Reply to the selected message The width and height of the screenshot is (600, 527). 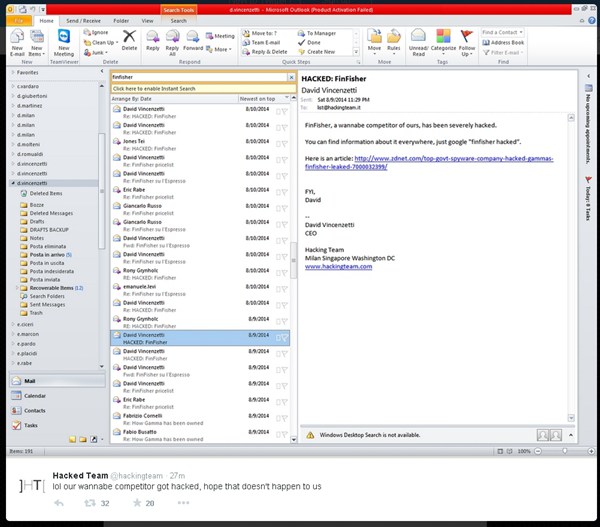click(153, 40)
